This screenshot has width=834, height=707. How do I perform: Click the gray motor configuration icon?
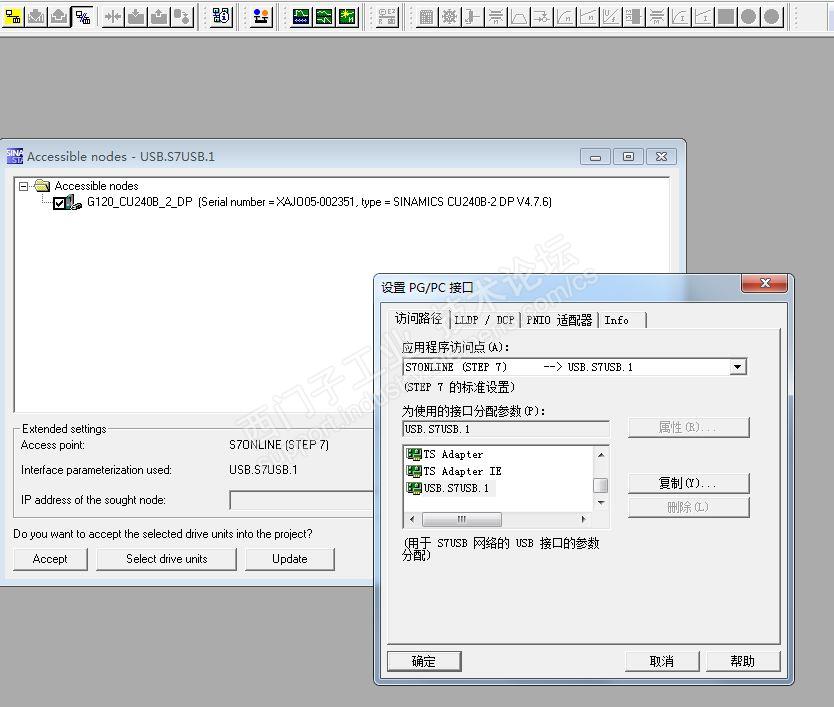click(x=472, y=17)
